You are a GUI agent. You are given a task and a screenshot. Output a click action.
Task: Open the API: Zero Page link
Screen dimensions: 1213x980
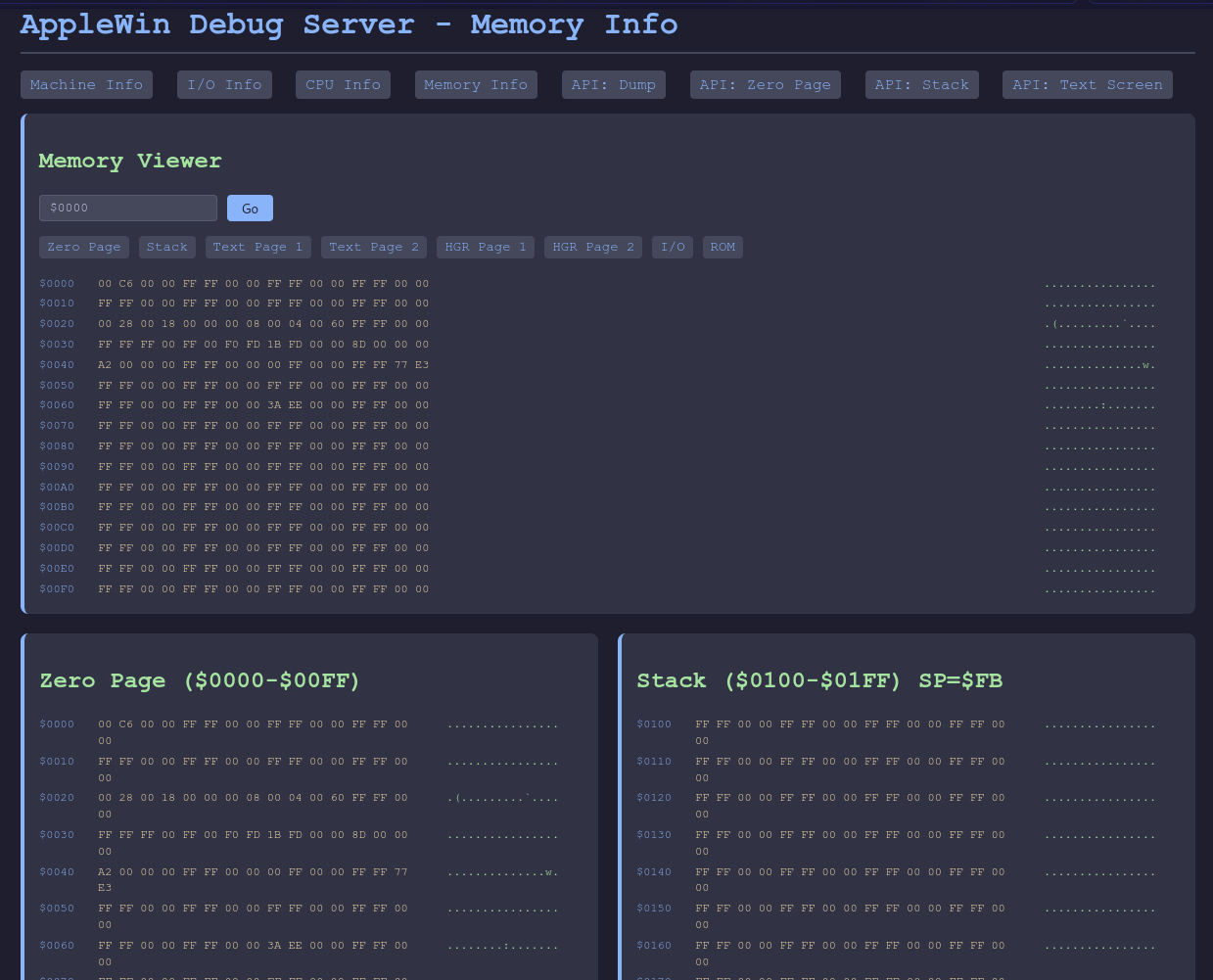pos(765,85)
